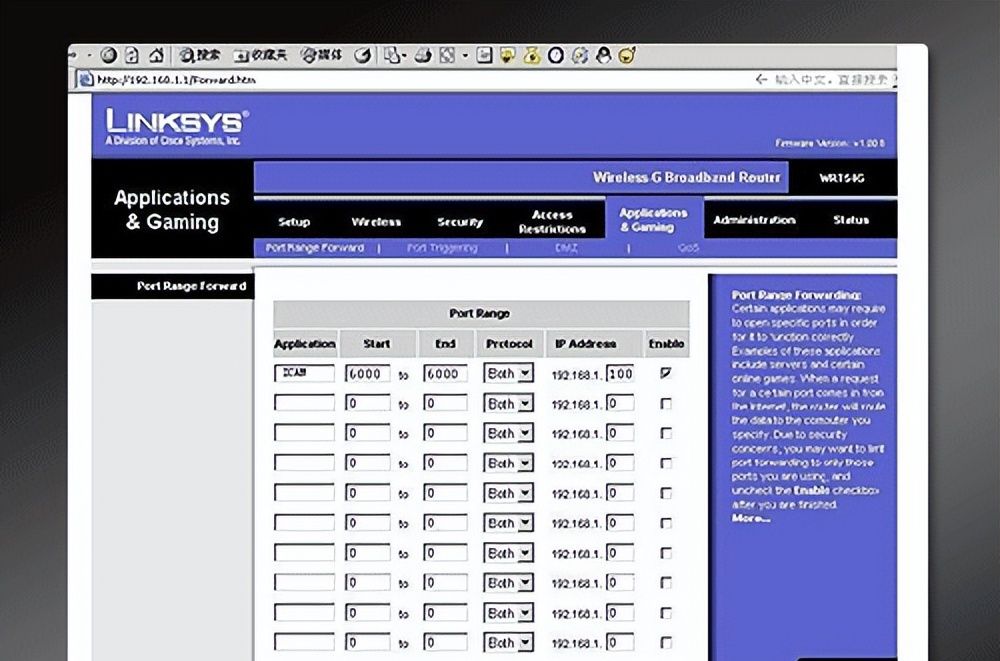Open the browser Search (搜索) button
Screen dimensions: 1000x661
pyautogui.click(x=200, y=55)
